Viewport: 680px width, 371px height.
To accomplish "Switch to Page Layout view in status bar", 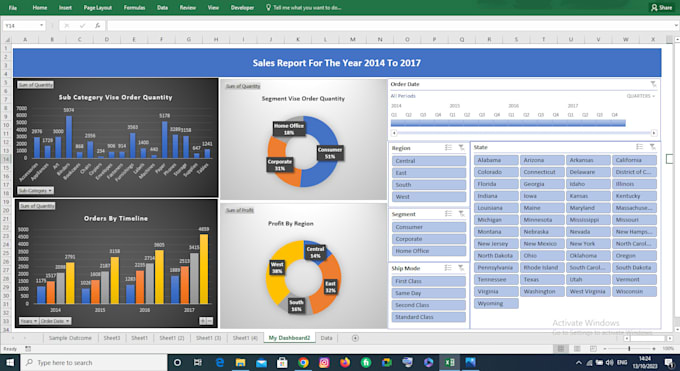I will (x=577, y=348).
